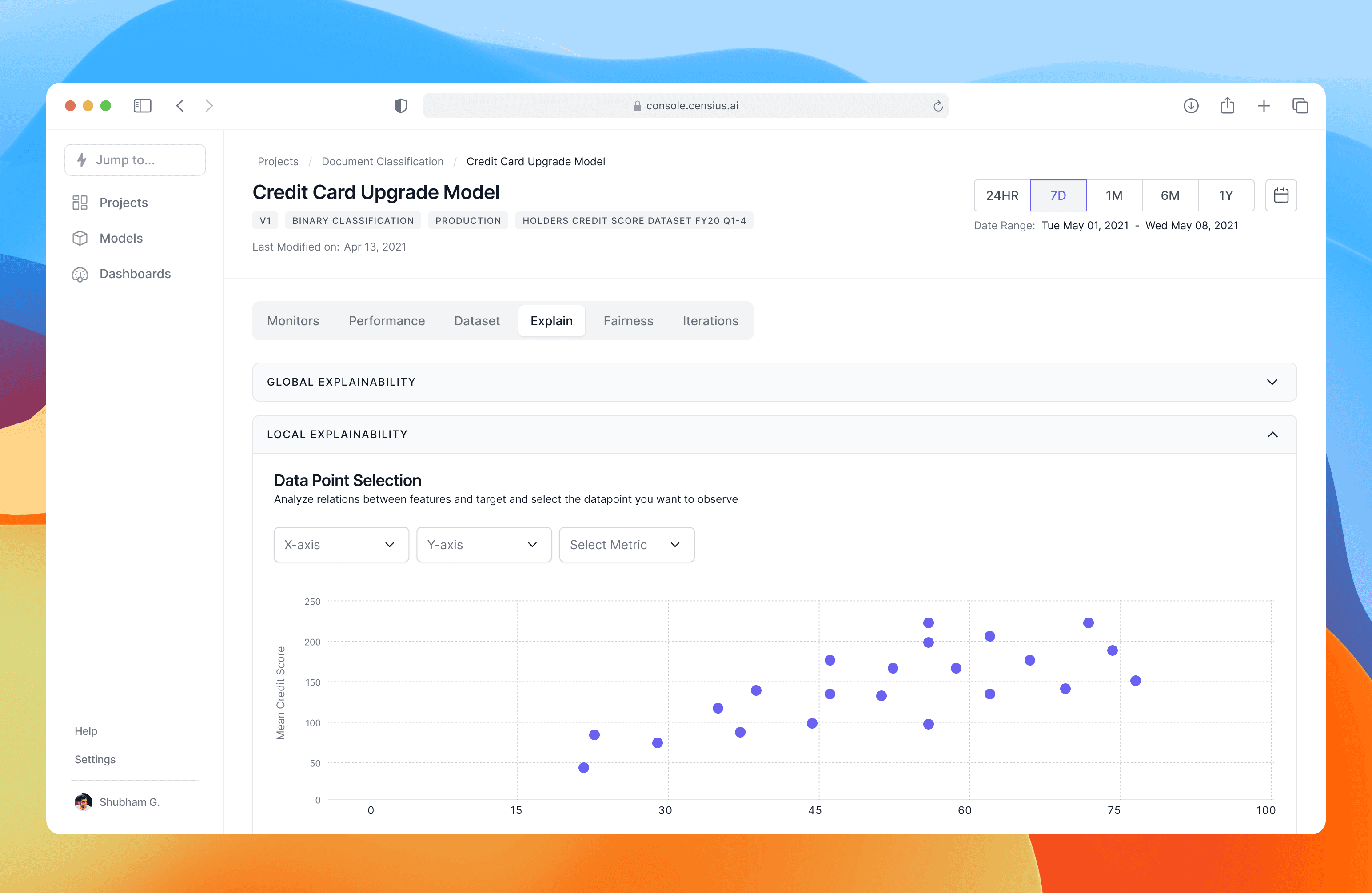Switch to the Monitors tab
The width and height of the screenshot is (1372, 893).
tap(293, 320)
